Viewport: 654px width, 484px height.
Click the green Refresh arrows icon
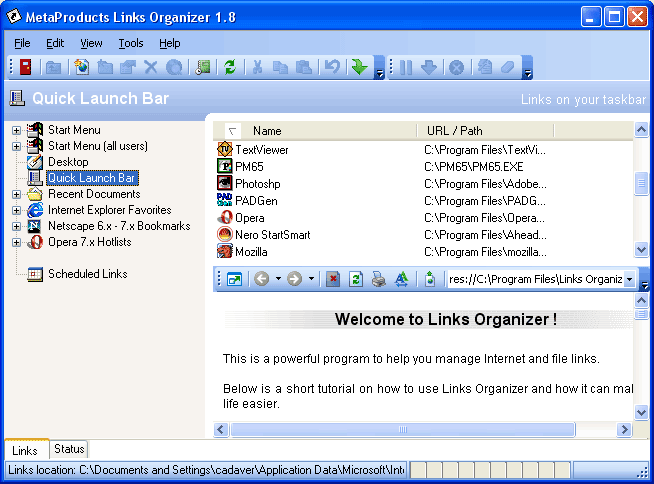point(230,67)
